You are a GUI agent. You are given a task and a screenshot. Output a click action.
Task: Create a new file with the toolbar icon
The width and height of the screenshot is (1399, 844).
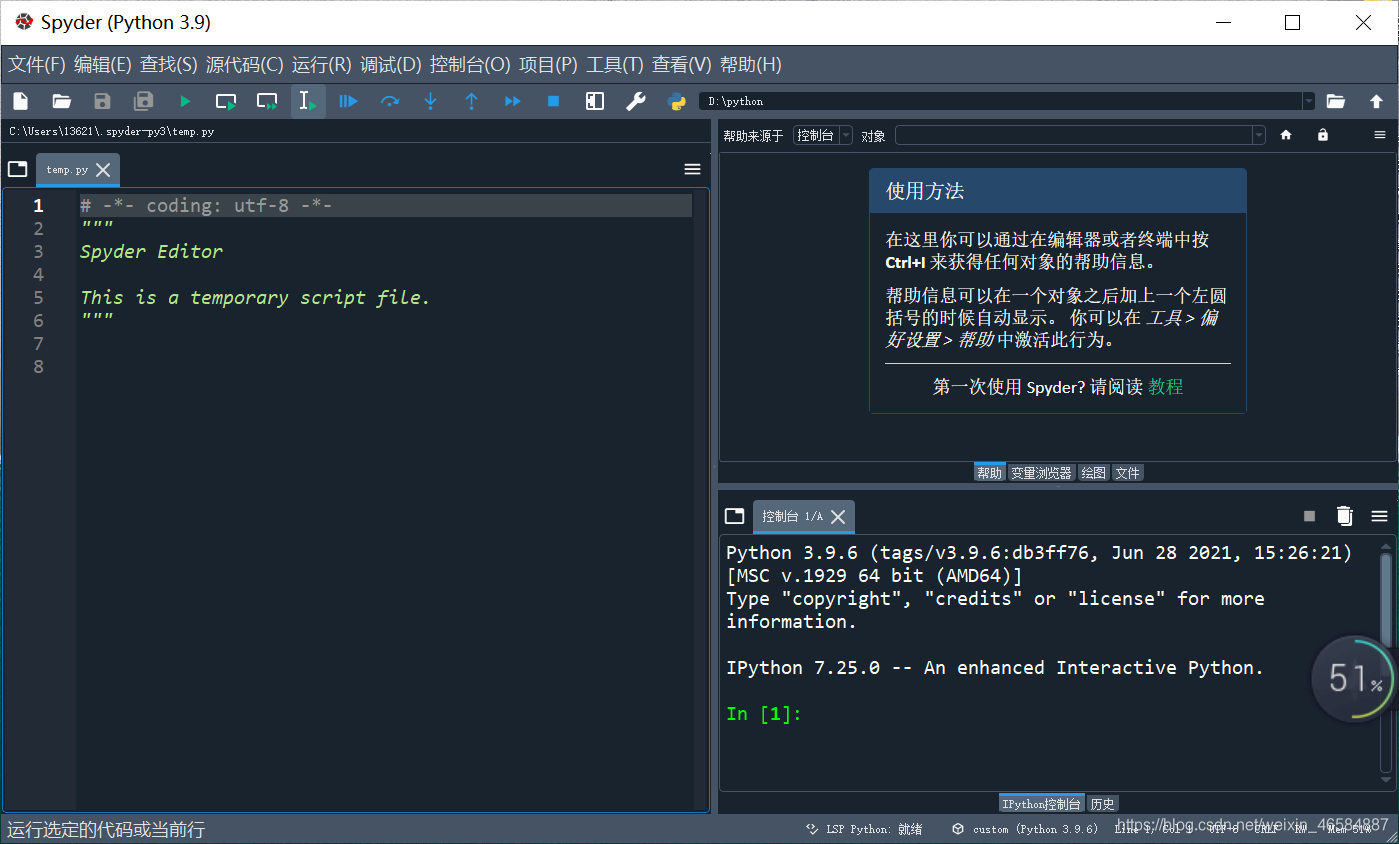coord(20,101)
